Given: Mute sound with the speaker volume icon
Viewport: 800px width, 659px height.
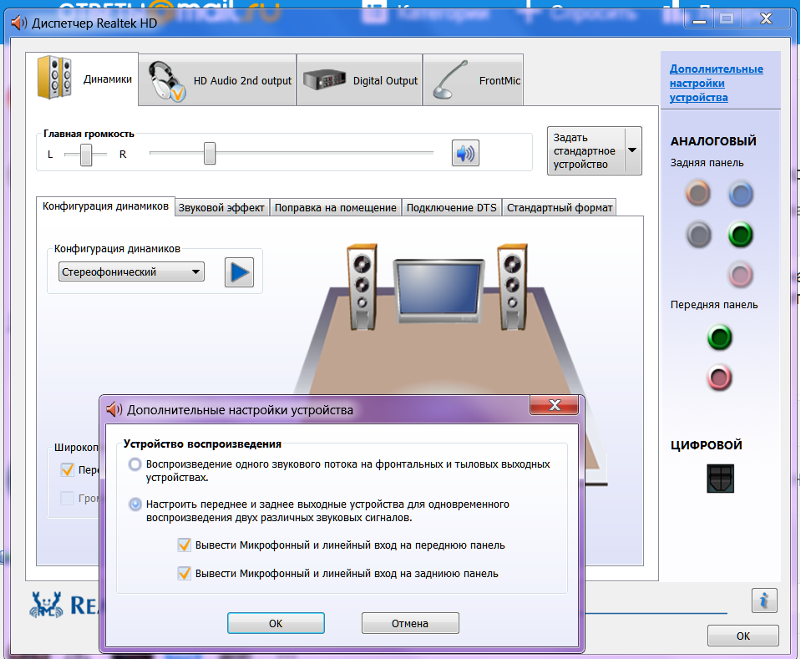Looking at the screenshot, I should point(465,153).
